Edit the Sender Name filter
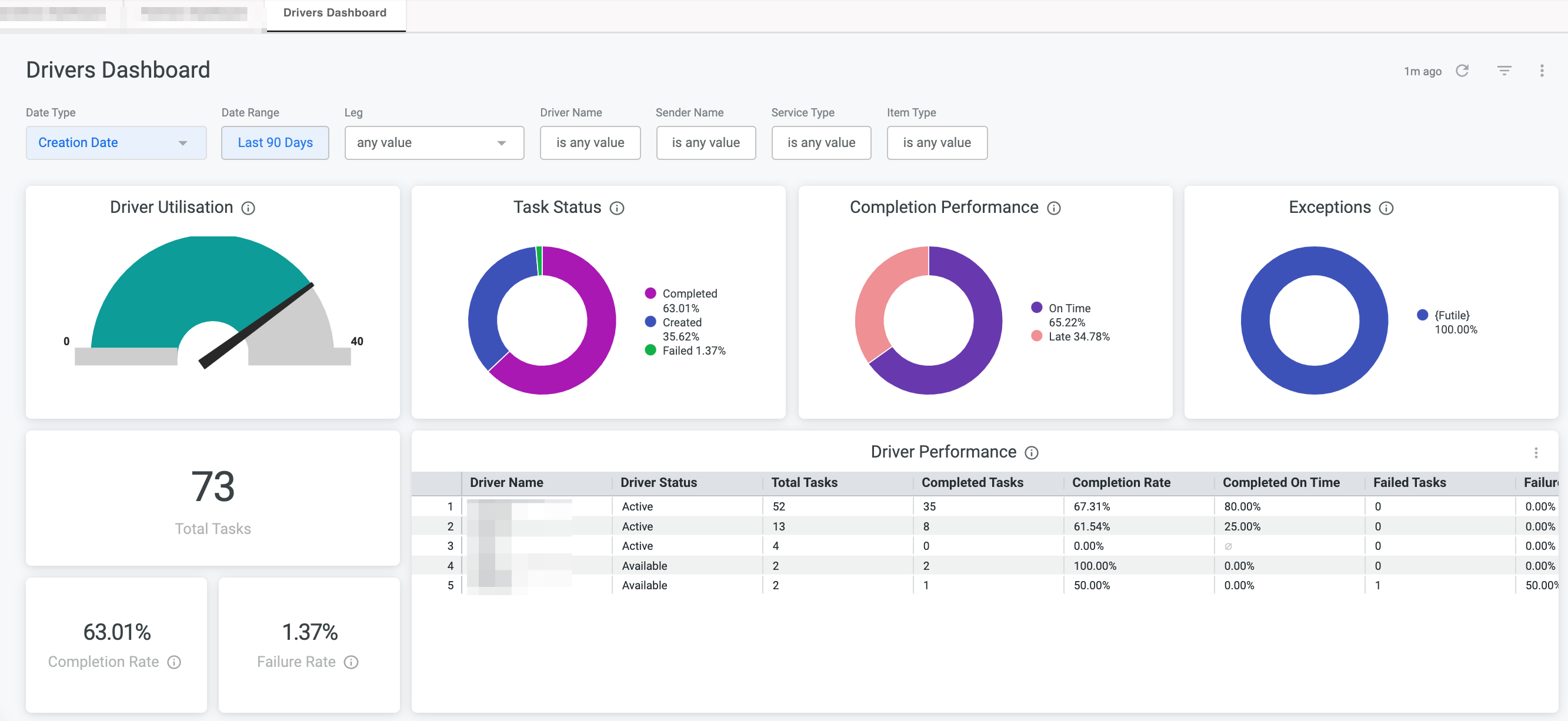 pos(705,142)
